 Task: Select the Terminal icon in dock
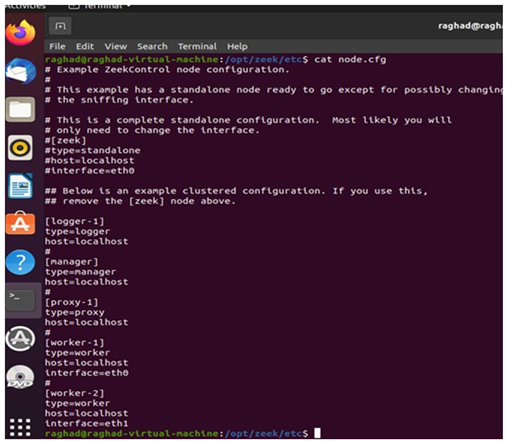21,300
